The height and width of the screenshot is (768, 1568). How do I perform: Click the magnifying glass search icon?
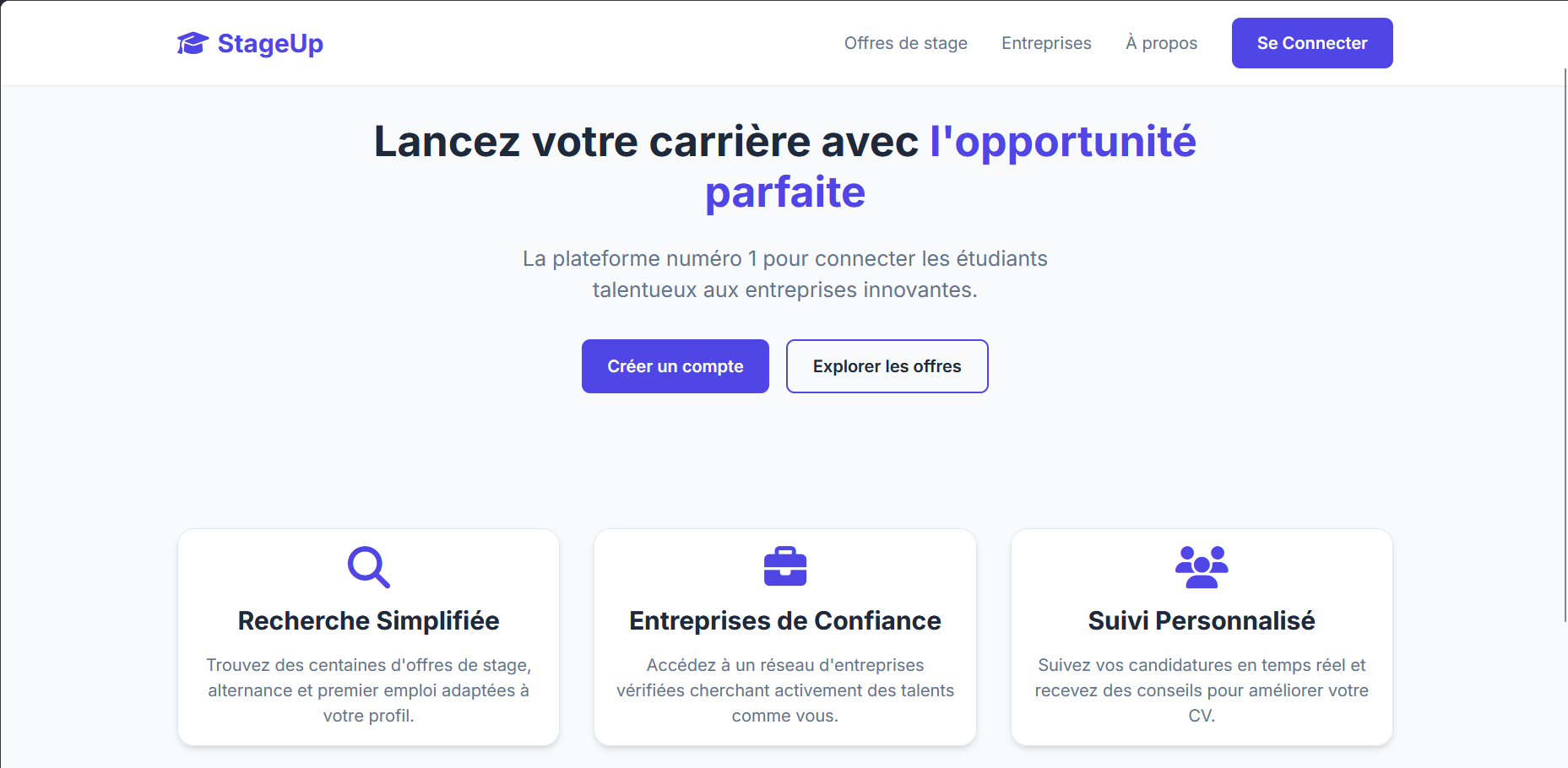pos(368,567)
